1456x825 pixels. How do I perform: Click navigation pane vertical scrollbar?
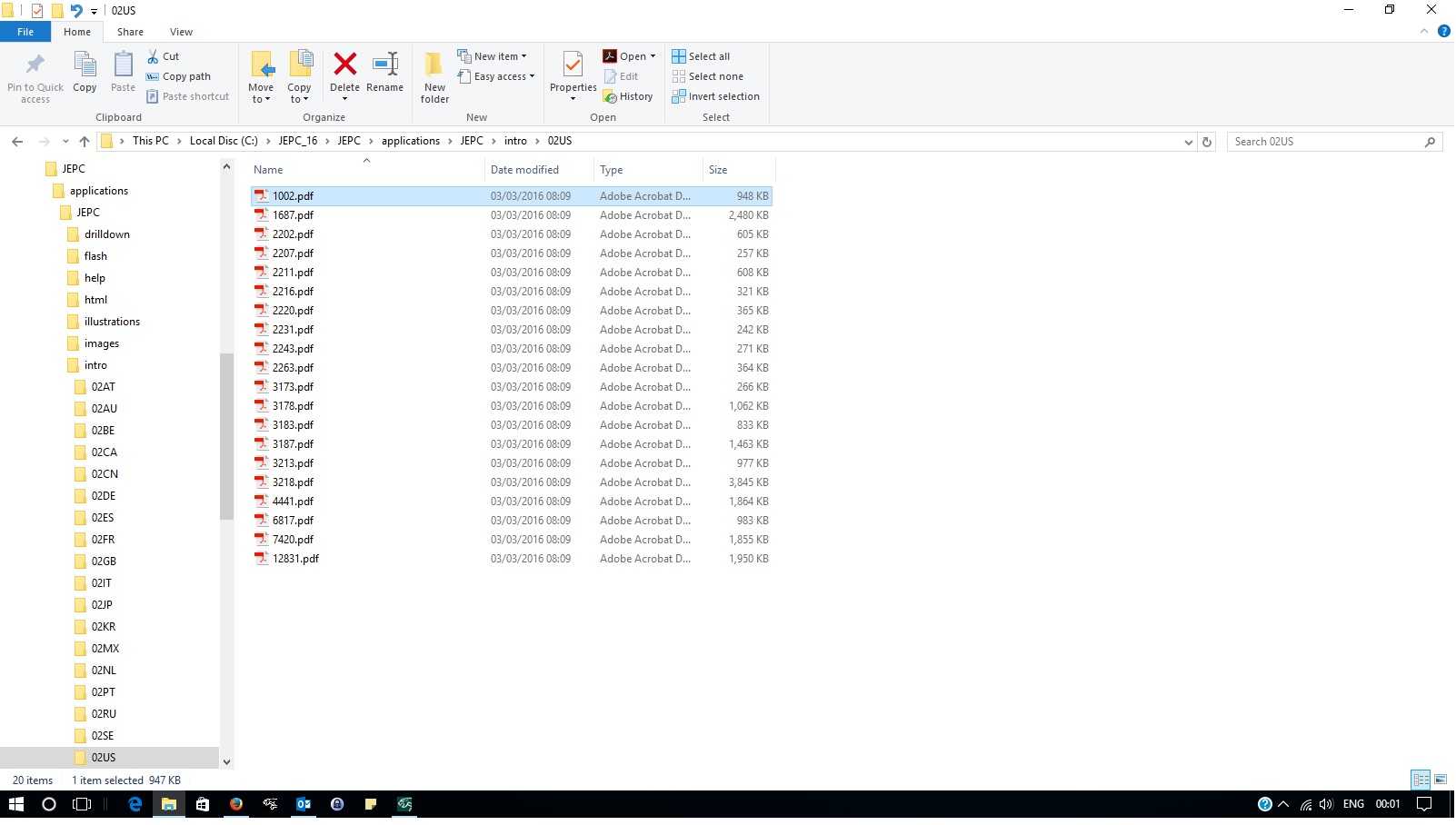click(226, 436)
